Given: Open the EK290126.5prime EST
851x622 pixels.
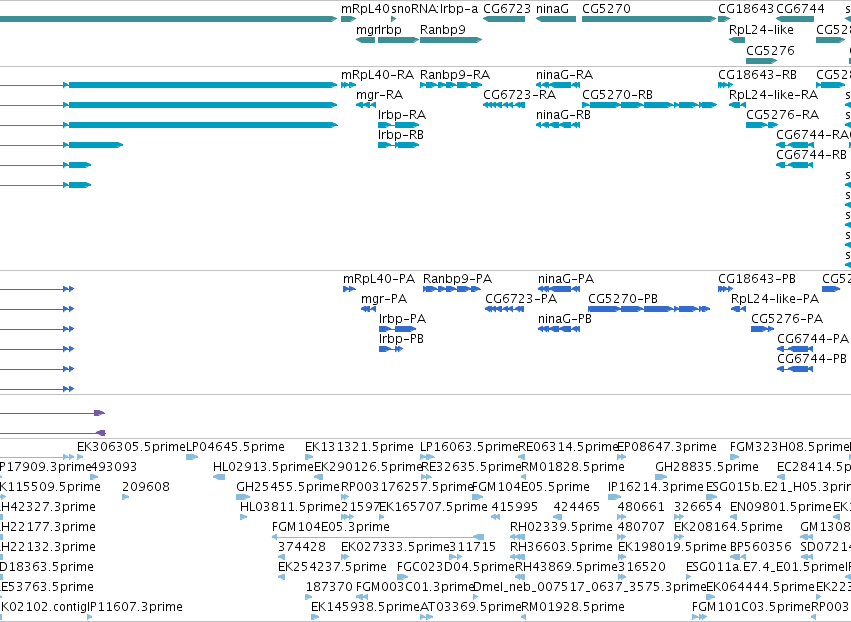Looking at the screenshot, I should click(x=318, y=477).
